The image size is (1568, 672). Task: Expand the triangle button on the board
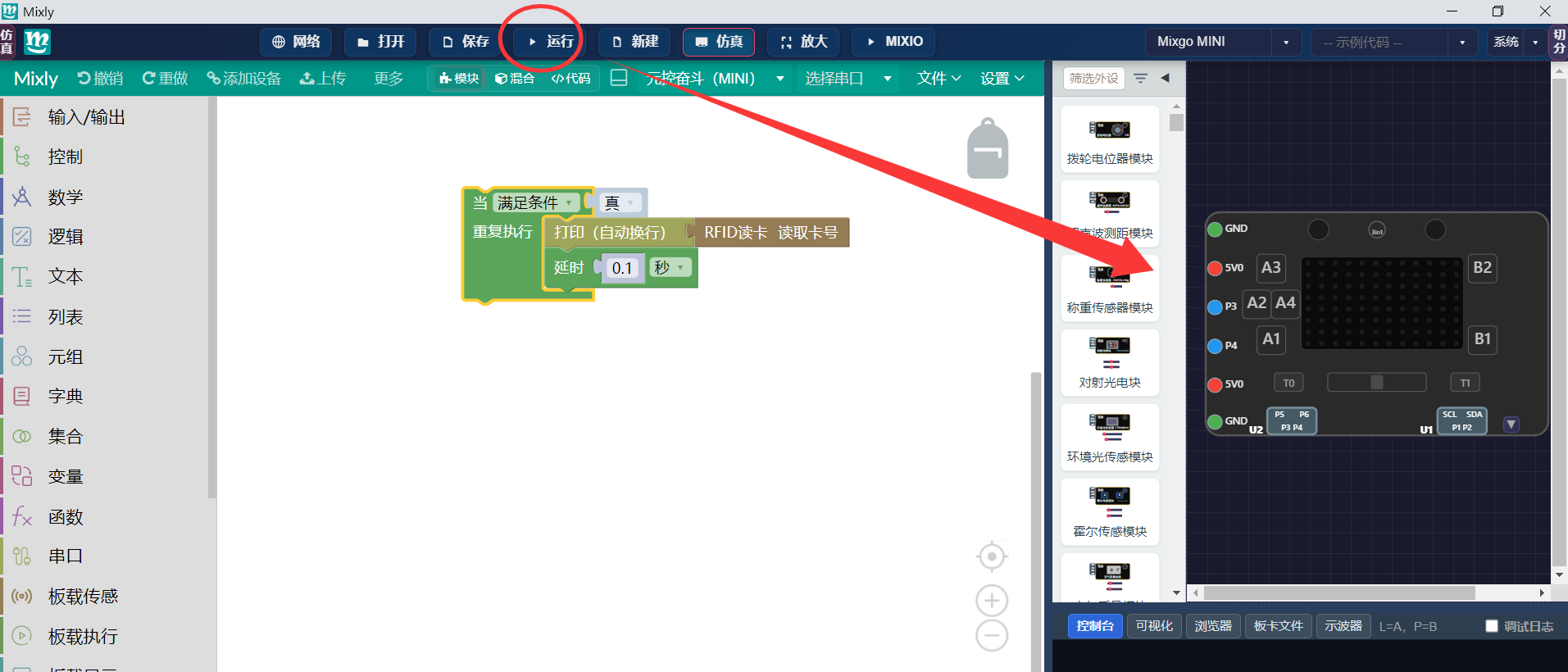pyautogui.click(x=1511, y=425)
